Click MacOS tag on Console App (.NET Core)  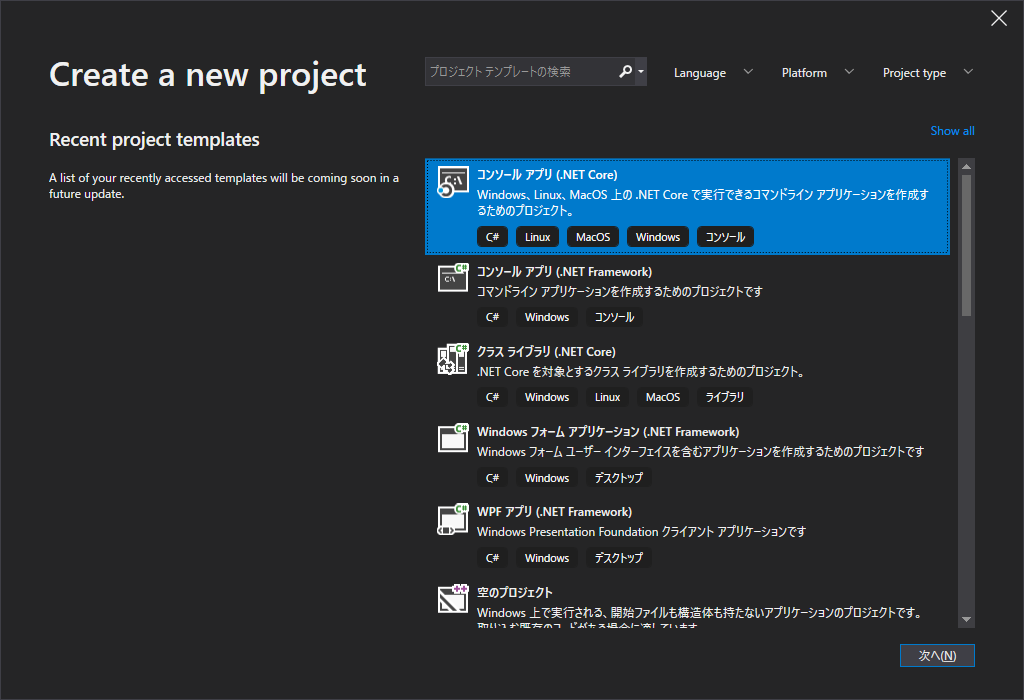coord(593,237)
